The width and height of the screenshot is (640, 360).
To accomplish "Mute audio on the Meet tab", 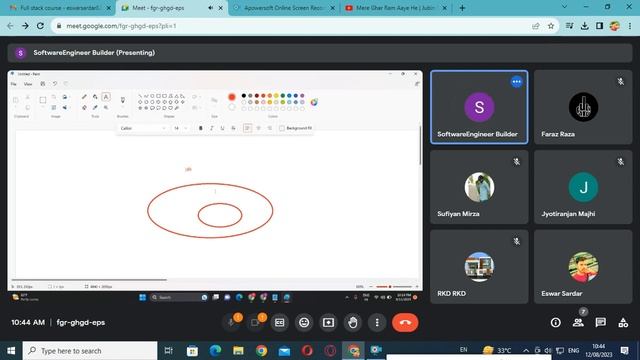I will (210, 8).
